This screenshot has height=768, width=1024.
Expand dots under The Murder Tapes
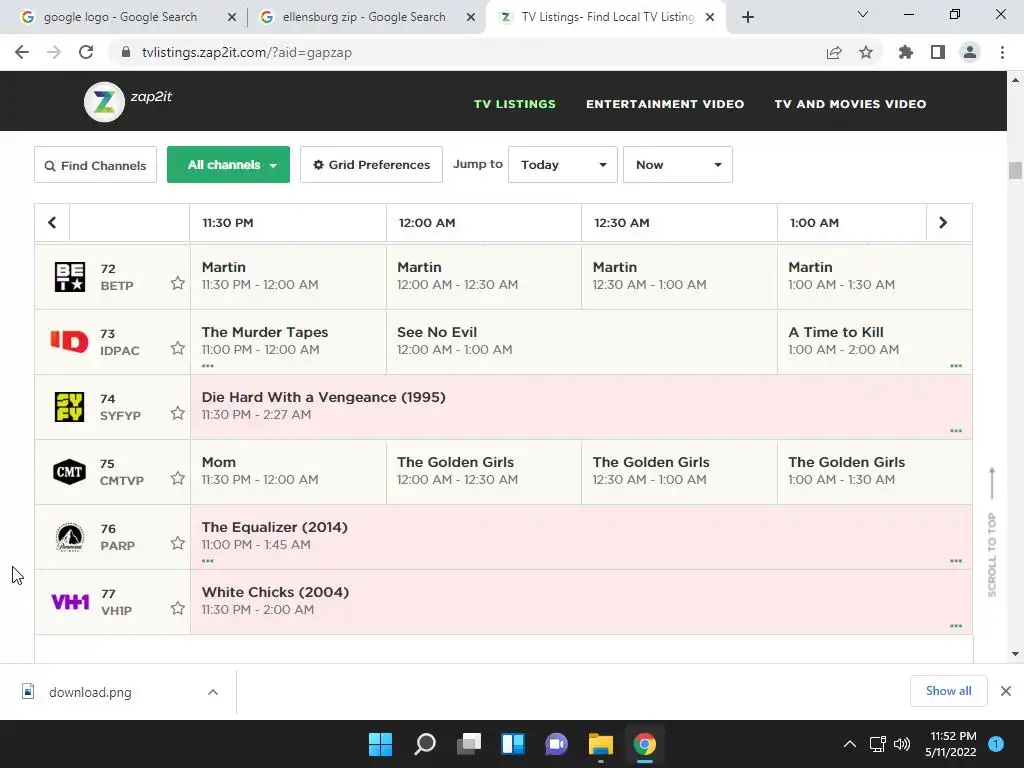pyautogui.click(x=208, y=366)
